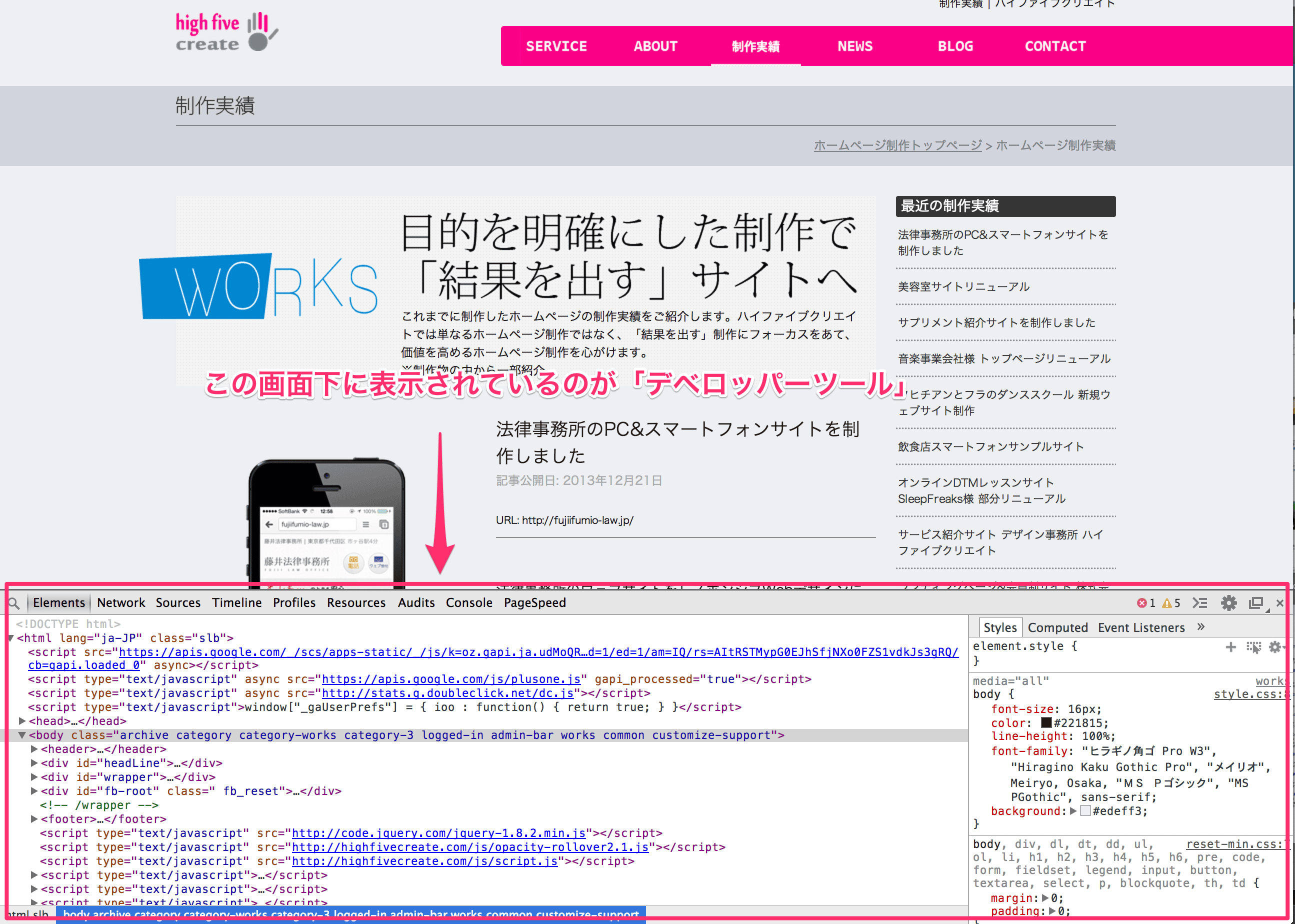Click the DevTools inspect magnifier icon
Screen dimensions: 1295x924
pyautogui.click(x=14, y=603)
